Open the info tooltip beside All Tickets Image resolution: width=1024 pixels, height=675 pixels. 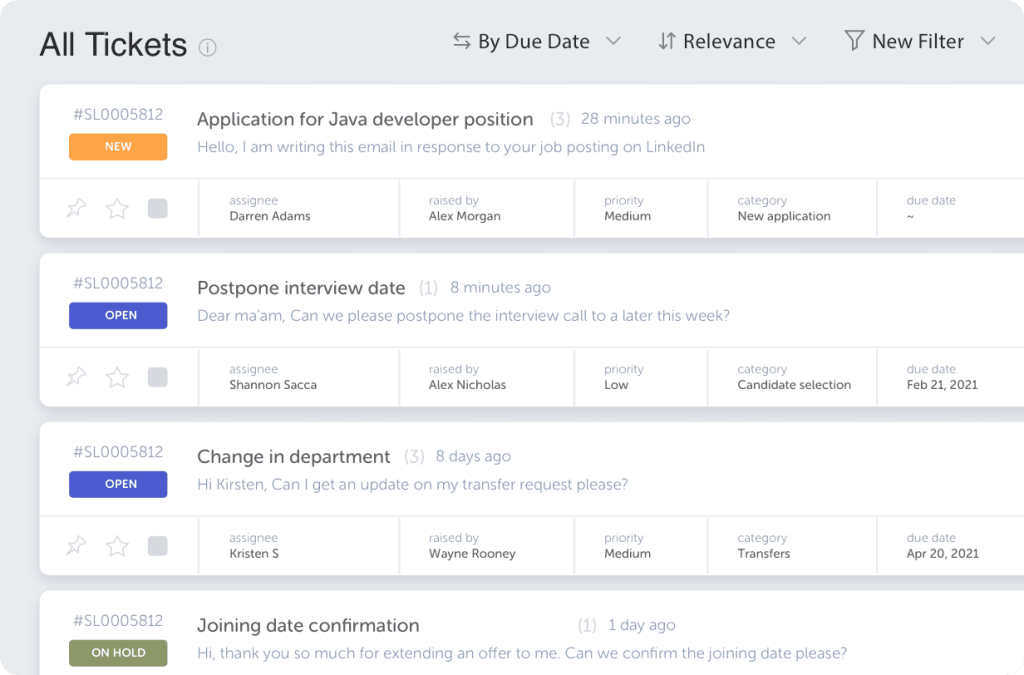(207, 46)
